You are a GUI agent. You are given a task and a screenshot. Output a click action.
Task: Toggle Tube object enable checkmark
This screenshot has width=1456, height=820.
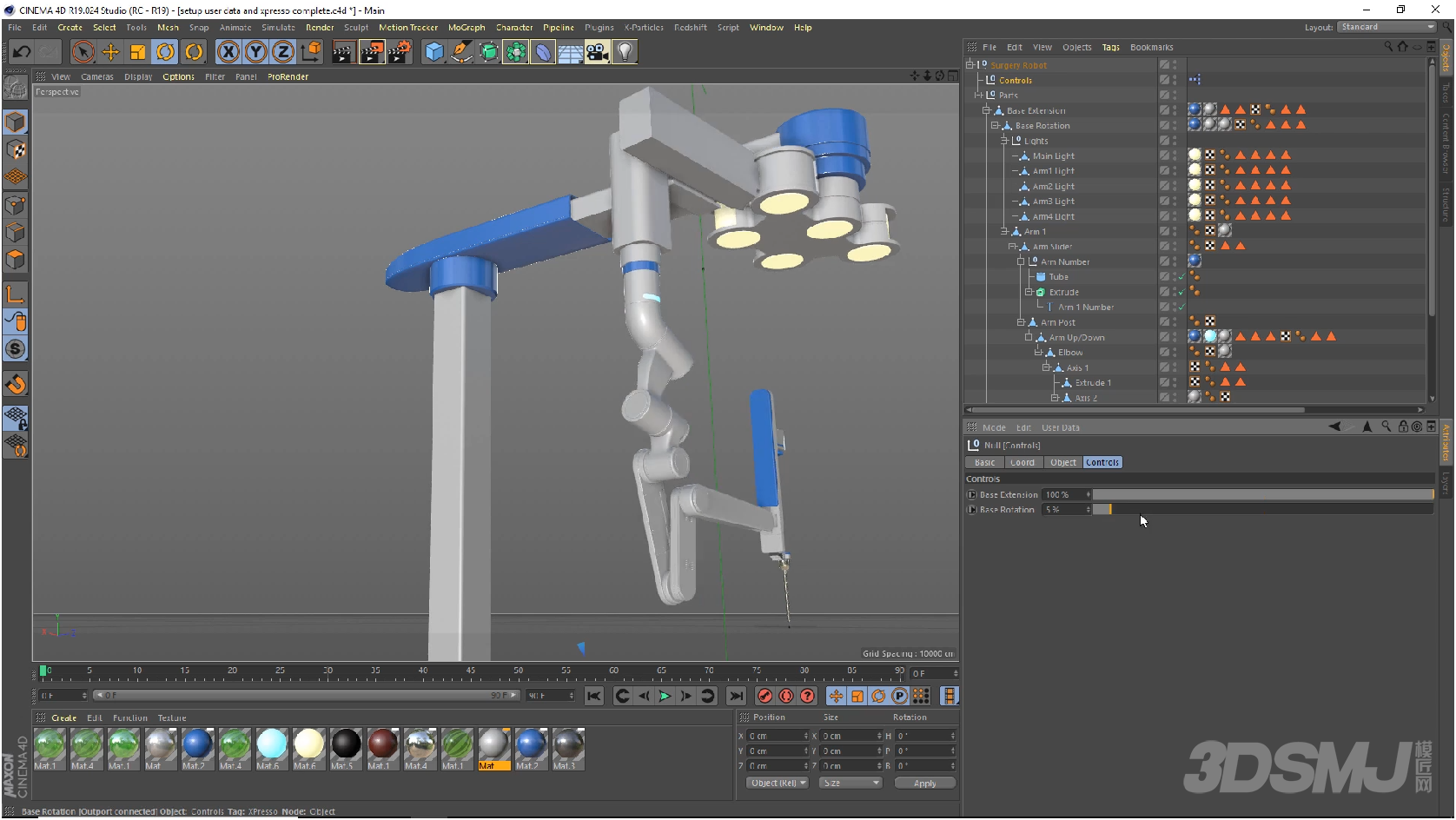tap(1181, 277)
